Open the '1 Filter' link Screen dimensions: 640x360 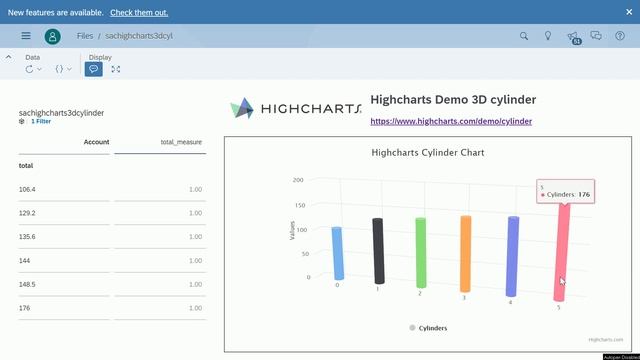coord(41,121)
